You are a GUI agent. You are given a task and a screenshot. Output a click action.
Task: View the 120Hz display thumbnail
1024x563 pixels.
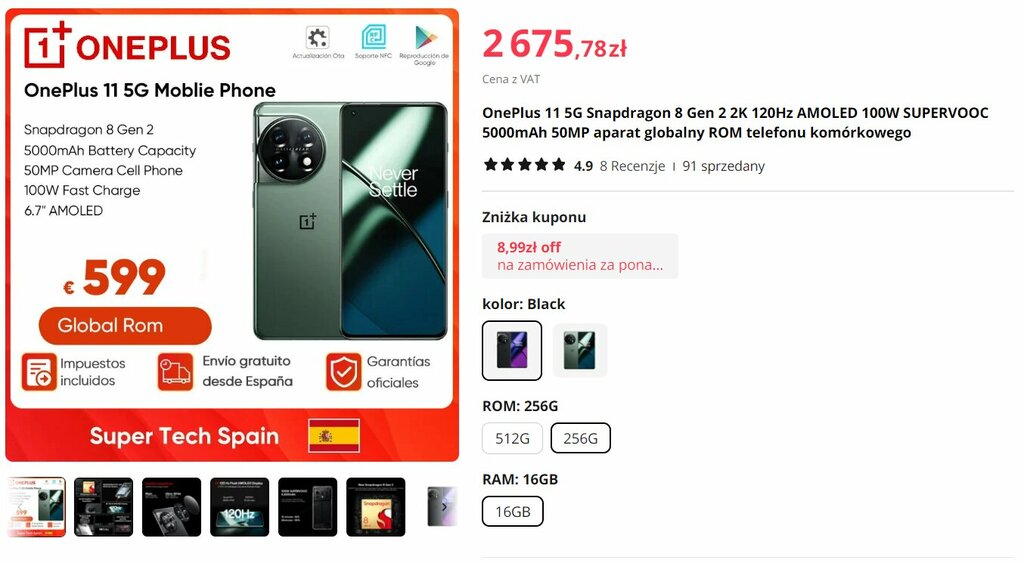coord(240,507)
